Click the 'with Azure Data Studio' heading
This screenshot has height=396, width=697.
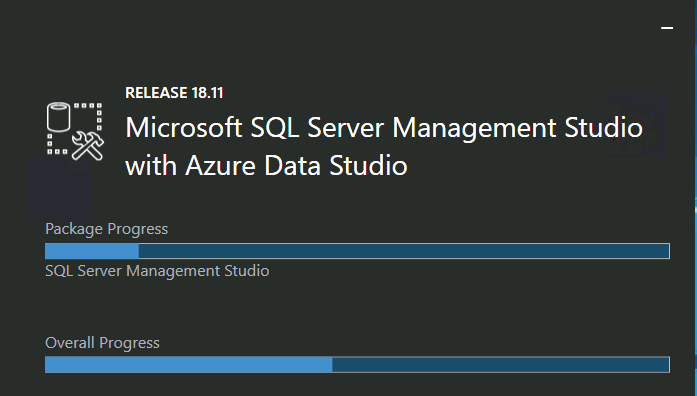tap(266, 166)
